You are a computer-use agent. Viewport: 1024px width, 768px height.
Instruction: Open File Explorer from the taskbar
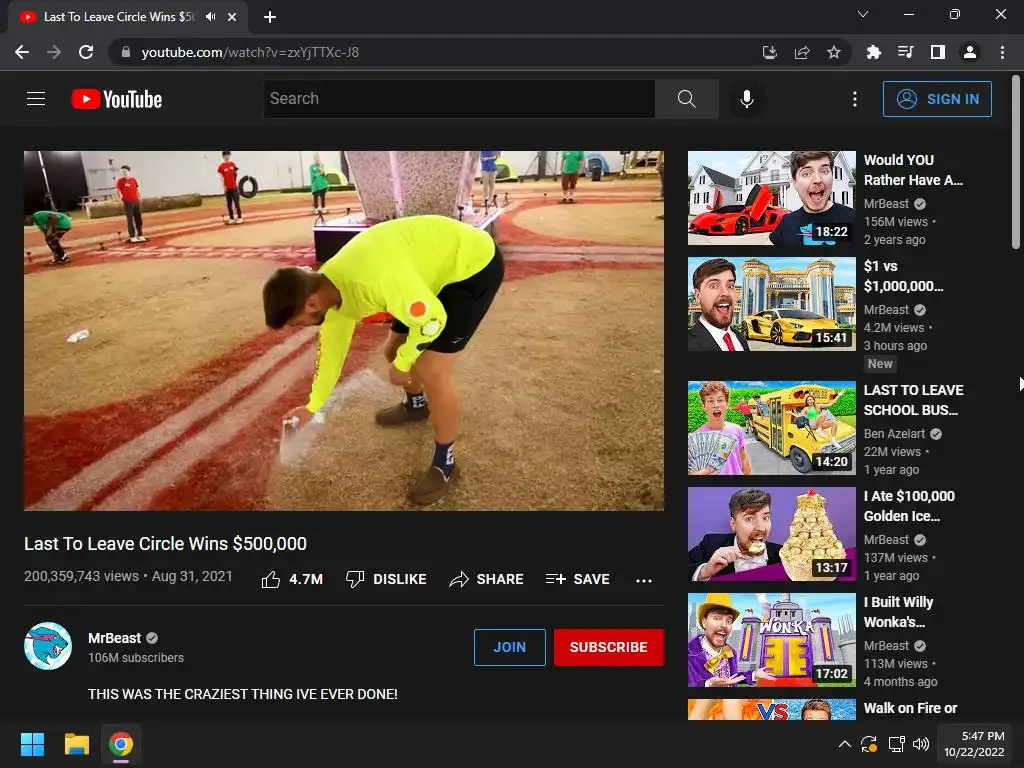[76, 744]
